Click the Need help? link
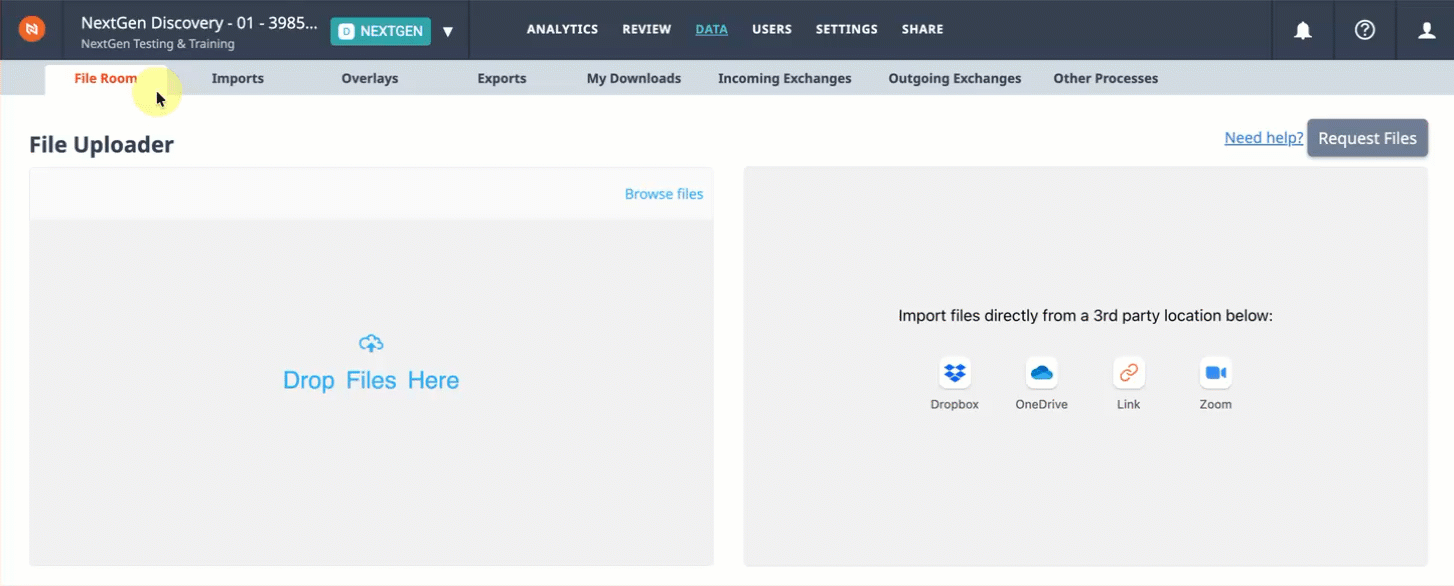The height and width of the screenshot is (586, 1454). 1264,138
